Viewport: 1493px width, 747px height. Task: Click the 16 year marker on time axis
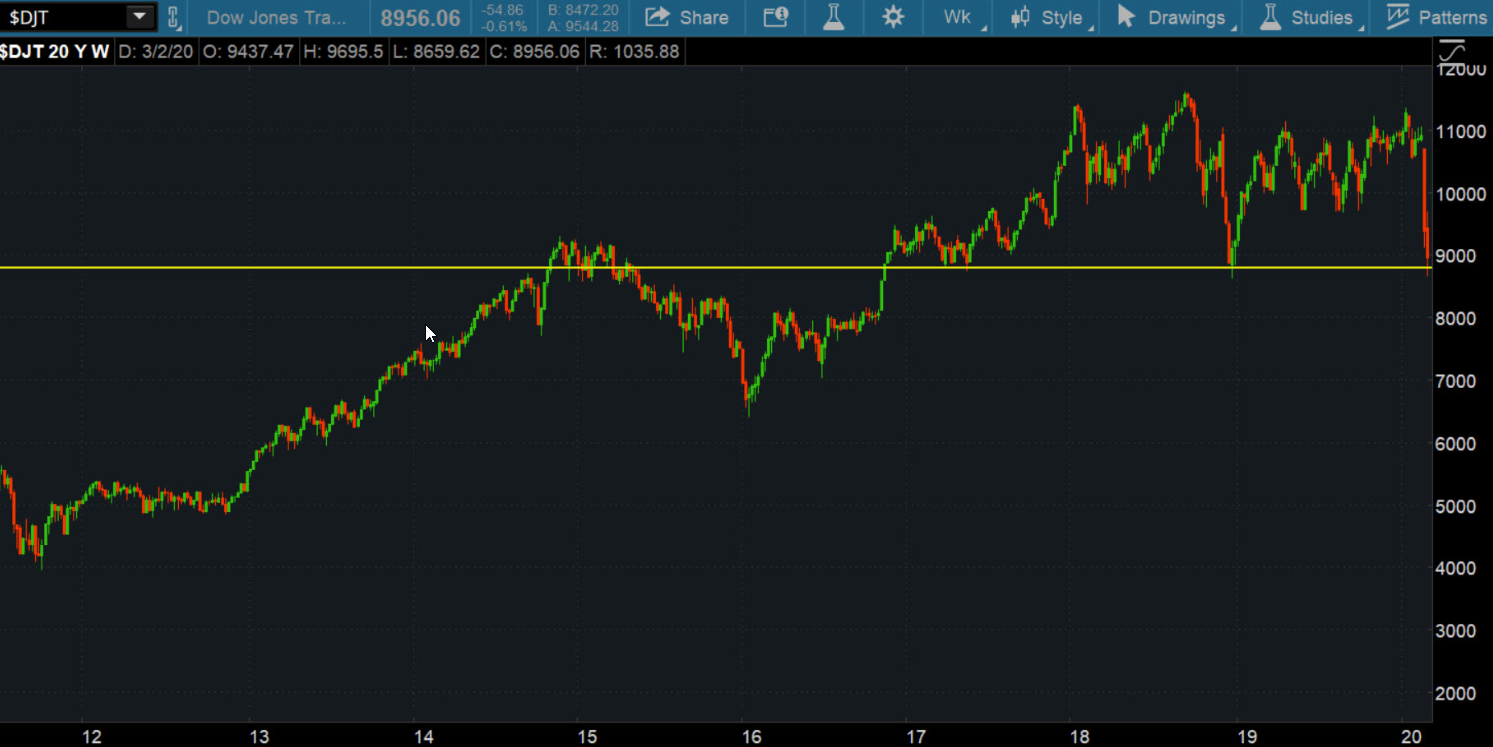[x=750, y=738]
